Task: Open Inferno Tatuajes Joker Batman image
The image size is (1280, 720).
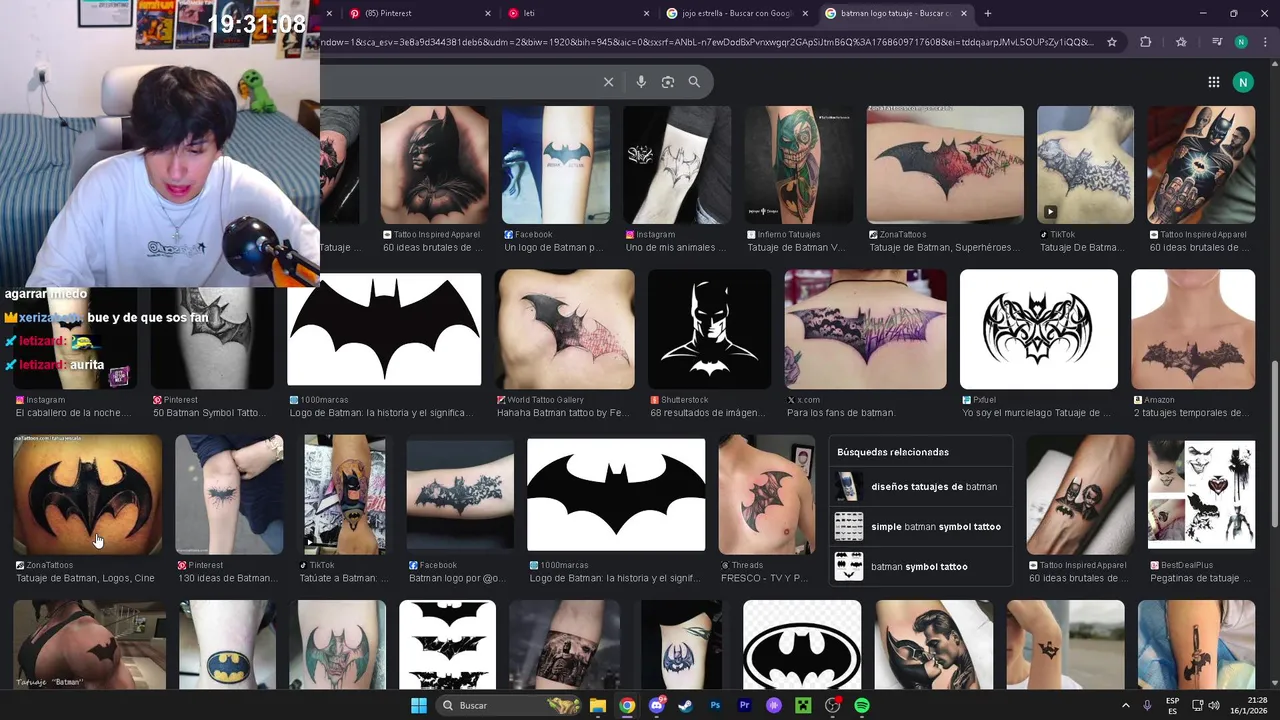Action: click(798, 165)
